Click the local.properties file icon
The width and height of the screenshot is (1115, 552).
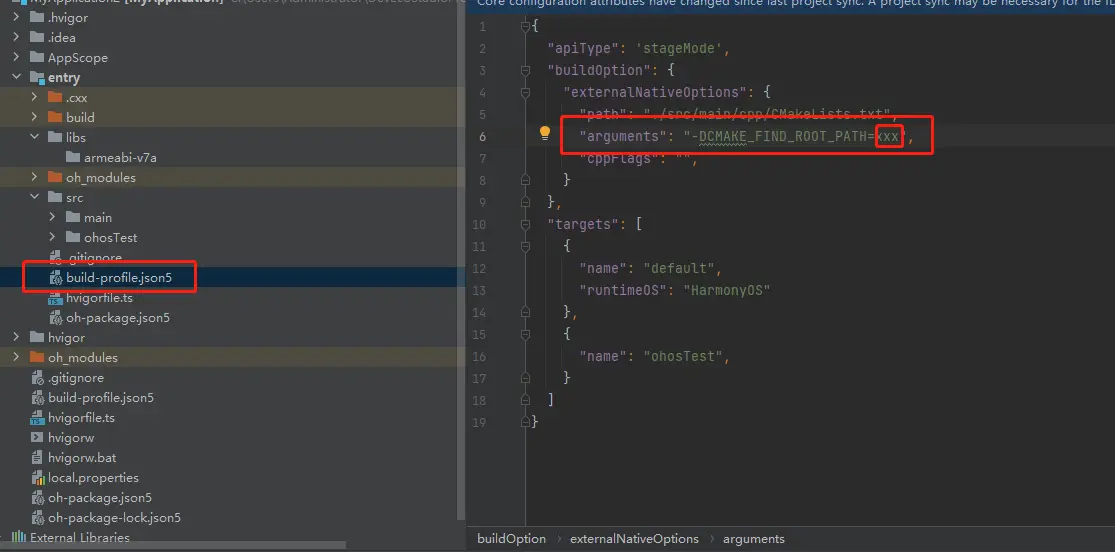click(x=37, y=477)
